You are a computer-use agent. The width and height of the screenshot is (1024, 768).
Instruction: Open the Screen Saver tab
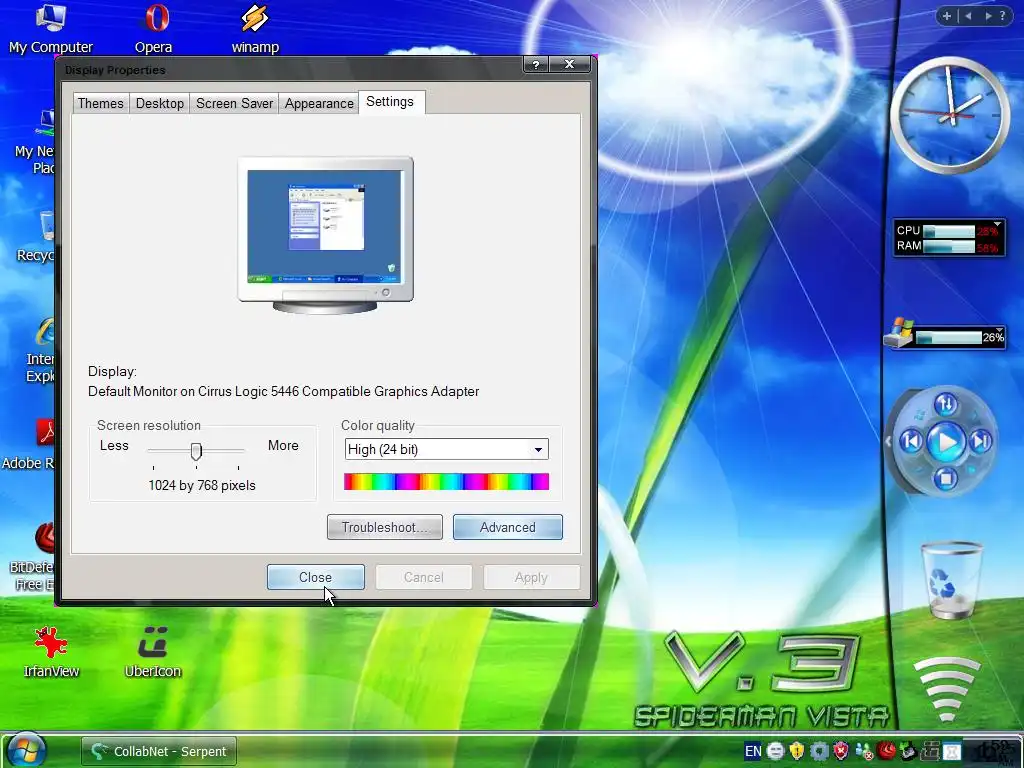pyautogui.click(x=234, y=103)
